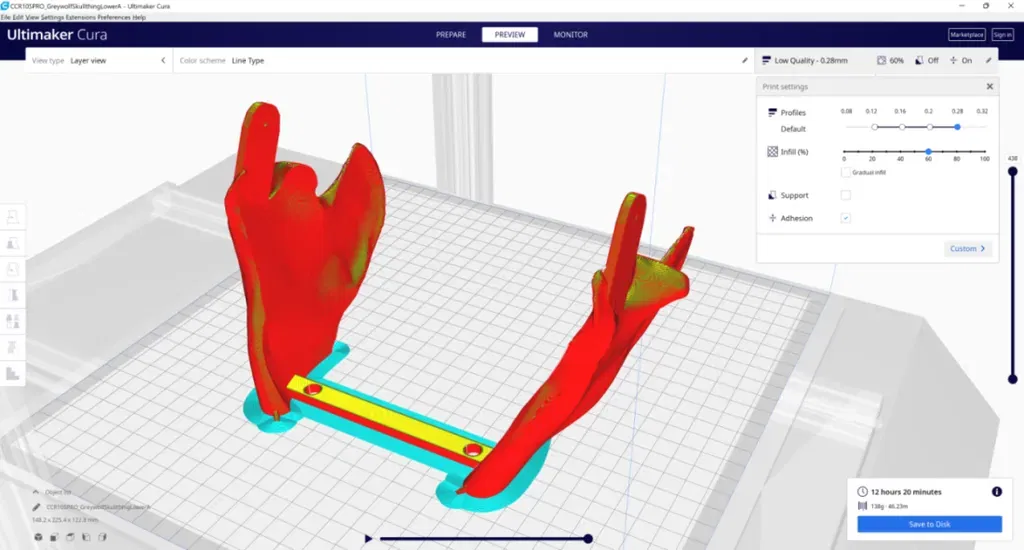The image size is (1024, 550).
Task: Click the 12 hours 20 minutes estimate
Action: point(906,492)
